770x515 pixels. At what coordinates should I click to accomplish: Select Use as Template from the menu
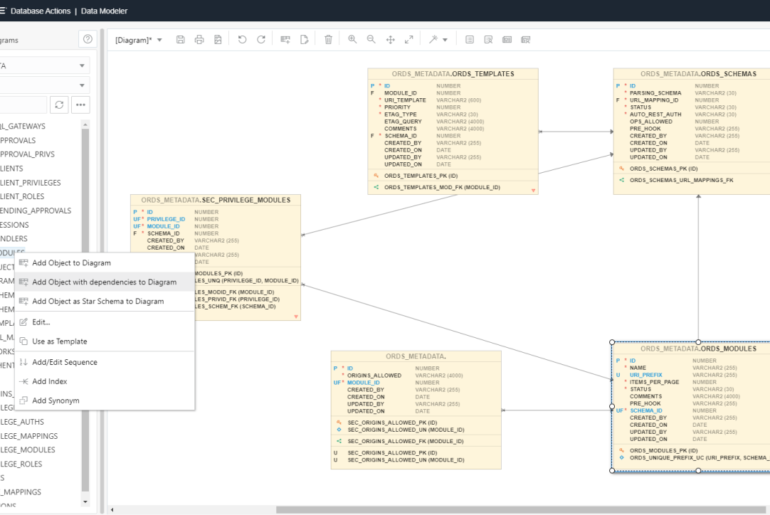click(105, 342)
